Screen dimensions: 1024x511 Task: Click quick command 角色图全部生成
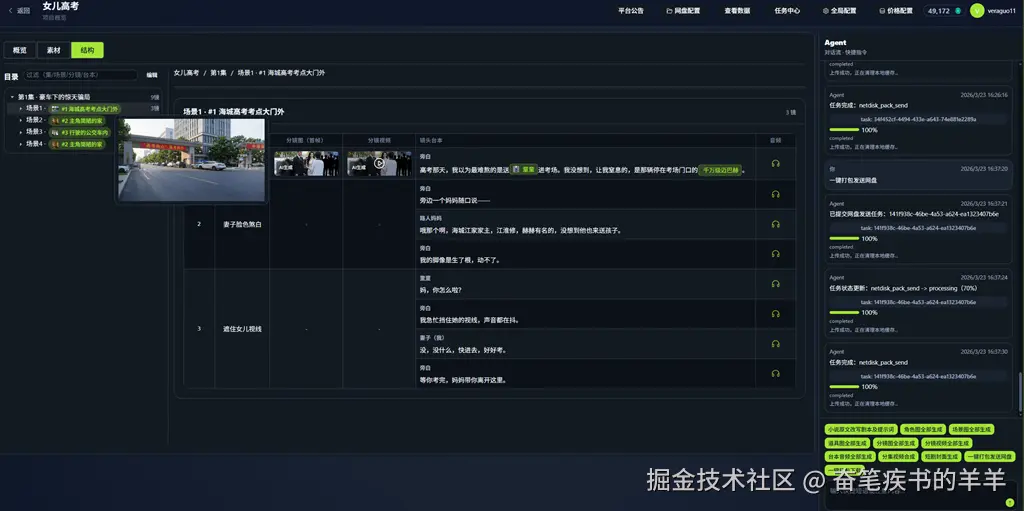923,429
